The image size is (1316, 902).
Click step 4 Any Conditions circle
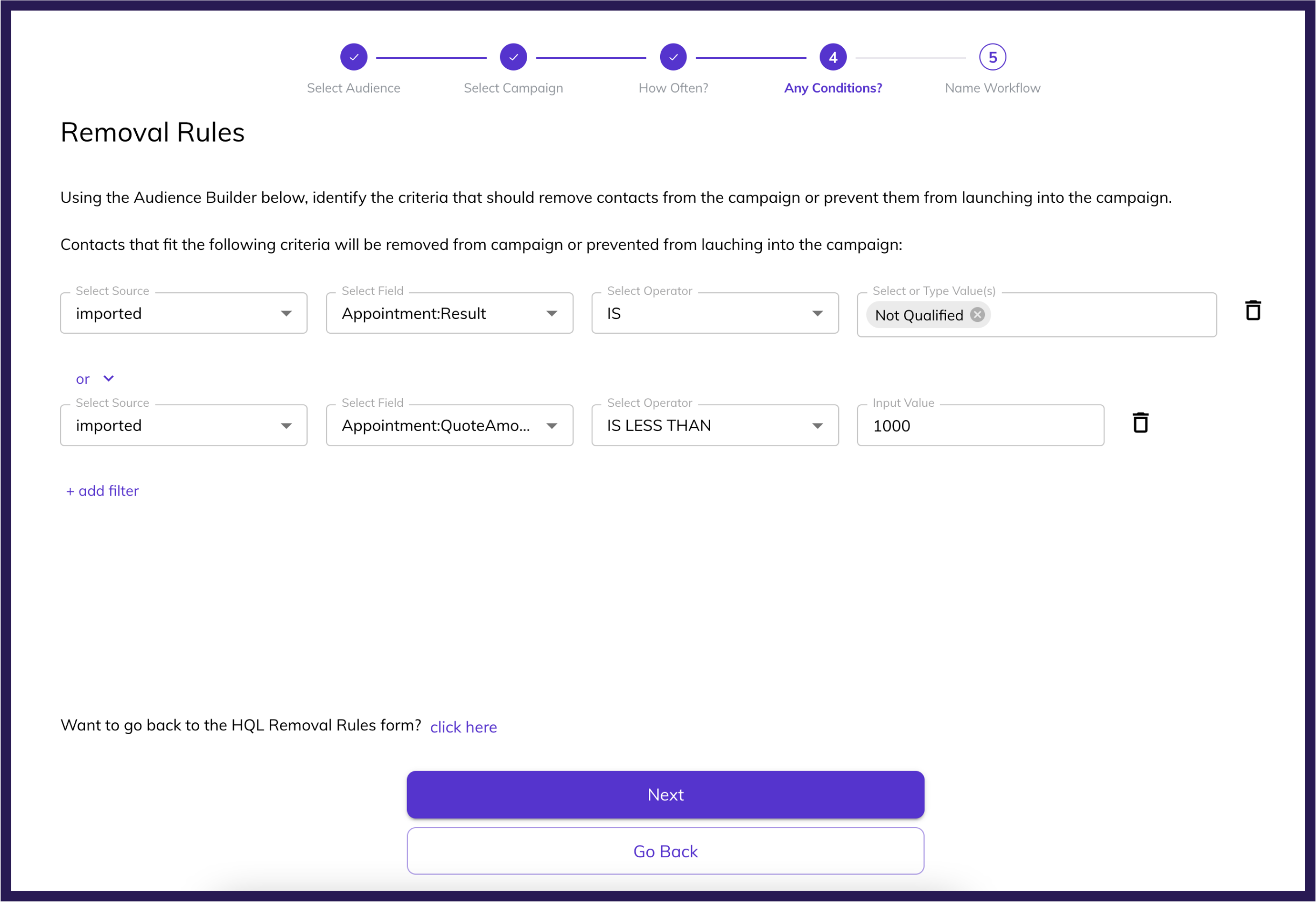(x=832, y=57)
